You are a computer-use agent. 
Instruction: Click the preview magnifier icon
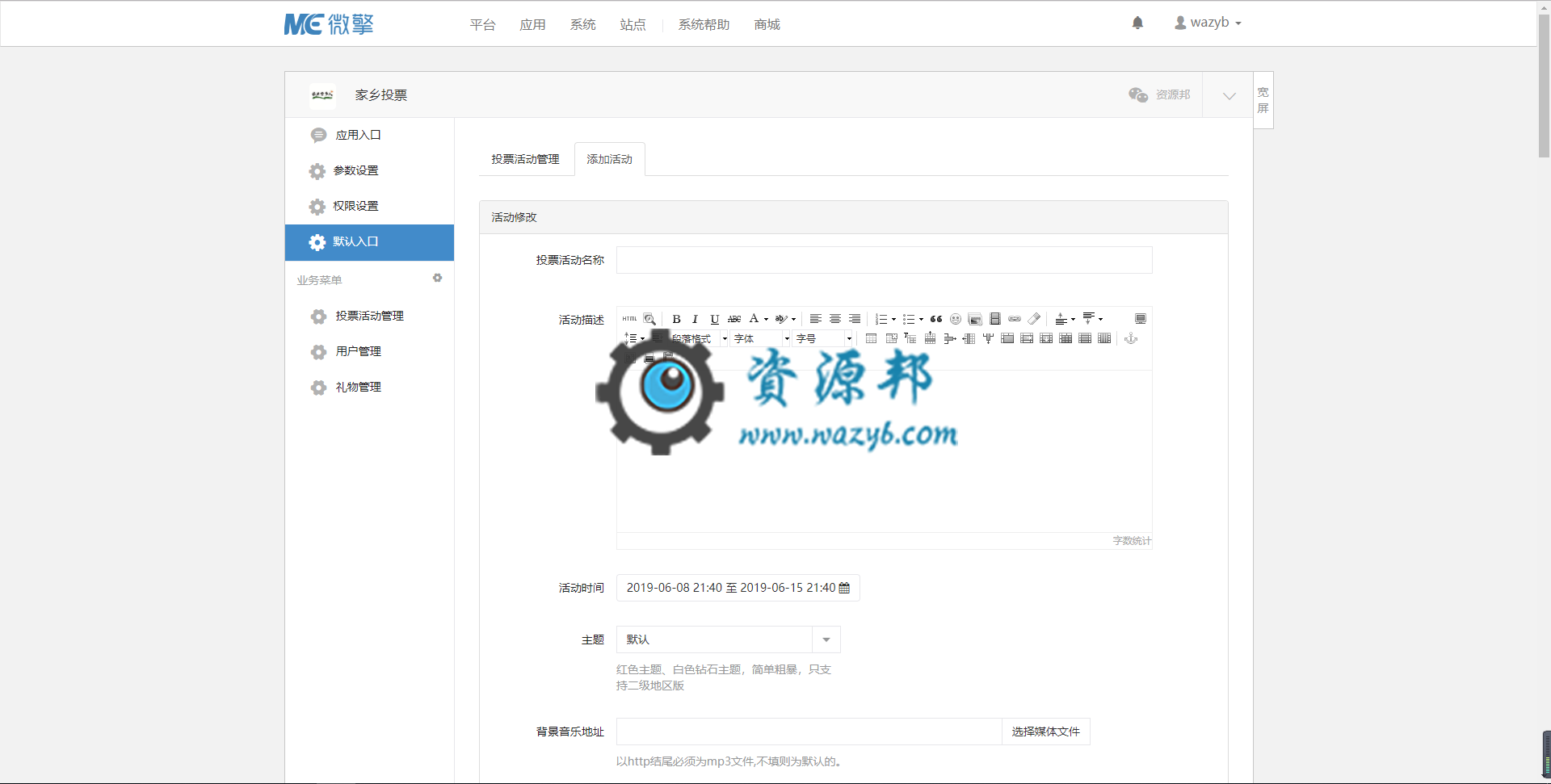coord(649,319)
